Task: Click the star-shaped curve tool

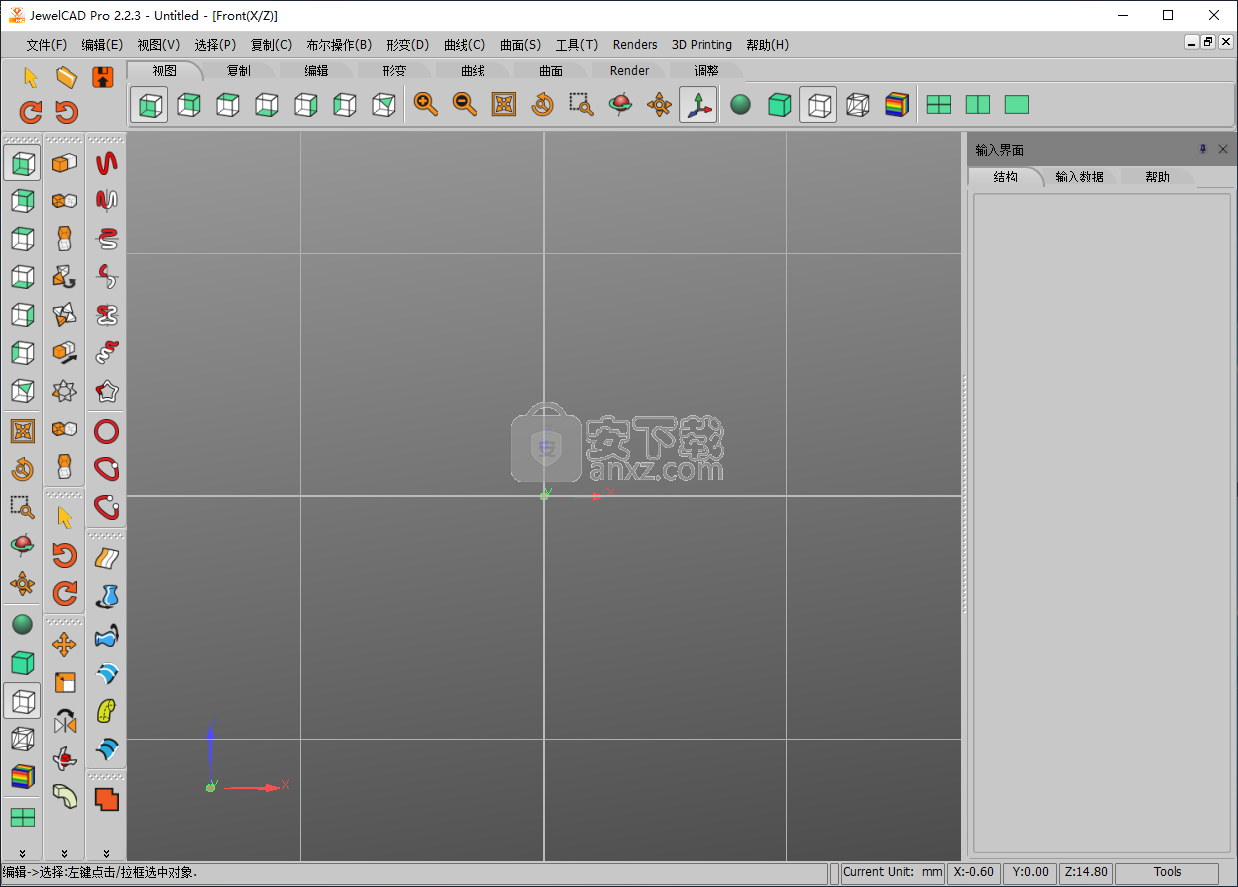Action: (107, 390)
